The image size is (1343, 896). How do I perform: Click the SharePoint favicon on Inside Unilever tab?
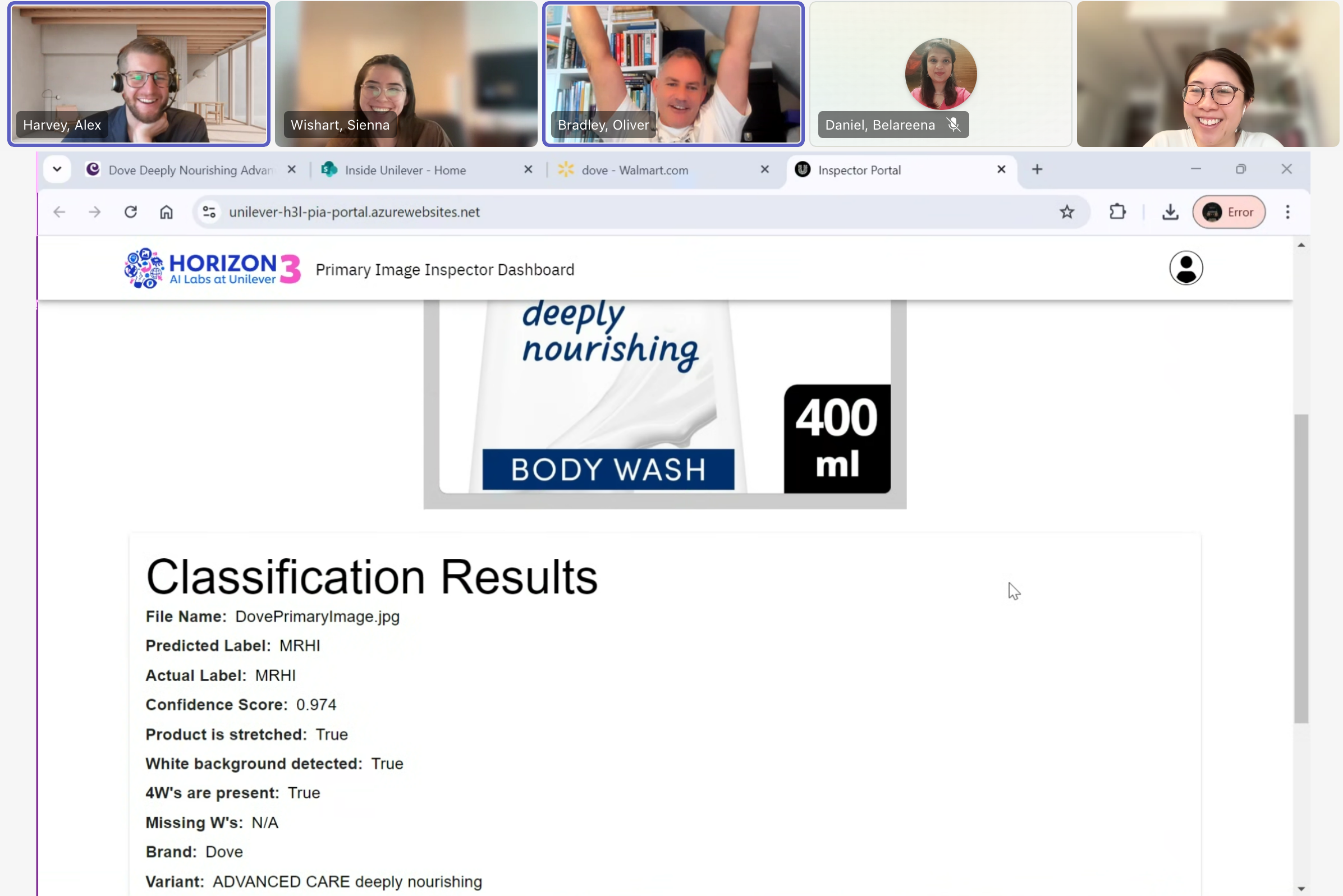coord(329,169)
